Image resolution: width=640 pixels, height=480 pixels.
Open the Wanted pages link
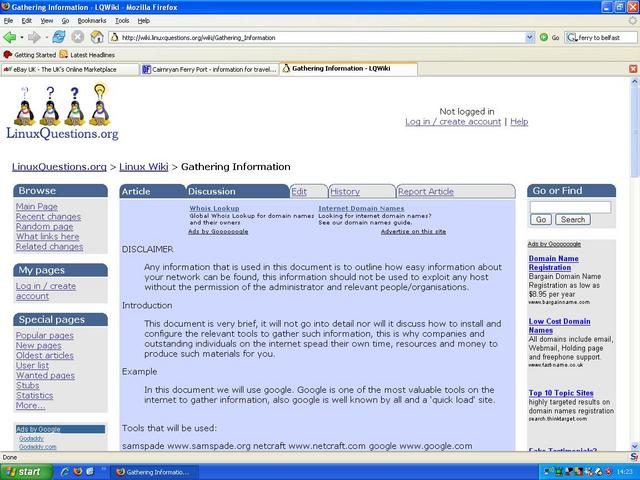coord(45,376)
